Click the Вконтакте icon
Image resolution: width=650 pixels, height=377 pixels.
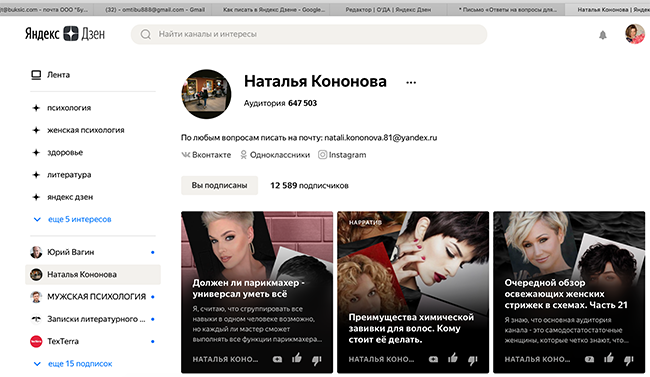[x=185, y=155]
